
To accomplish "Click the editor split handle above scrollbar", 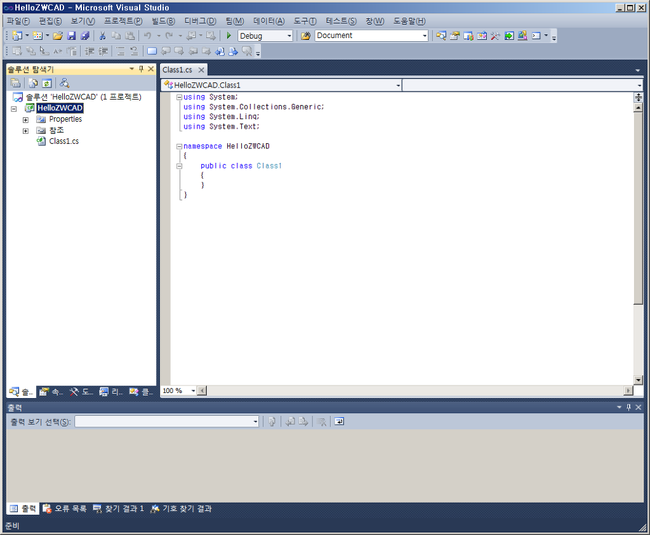I will click(x=638, y=98).
